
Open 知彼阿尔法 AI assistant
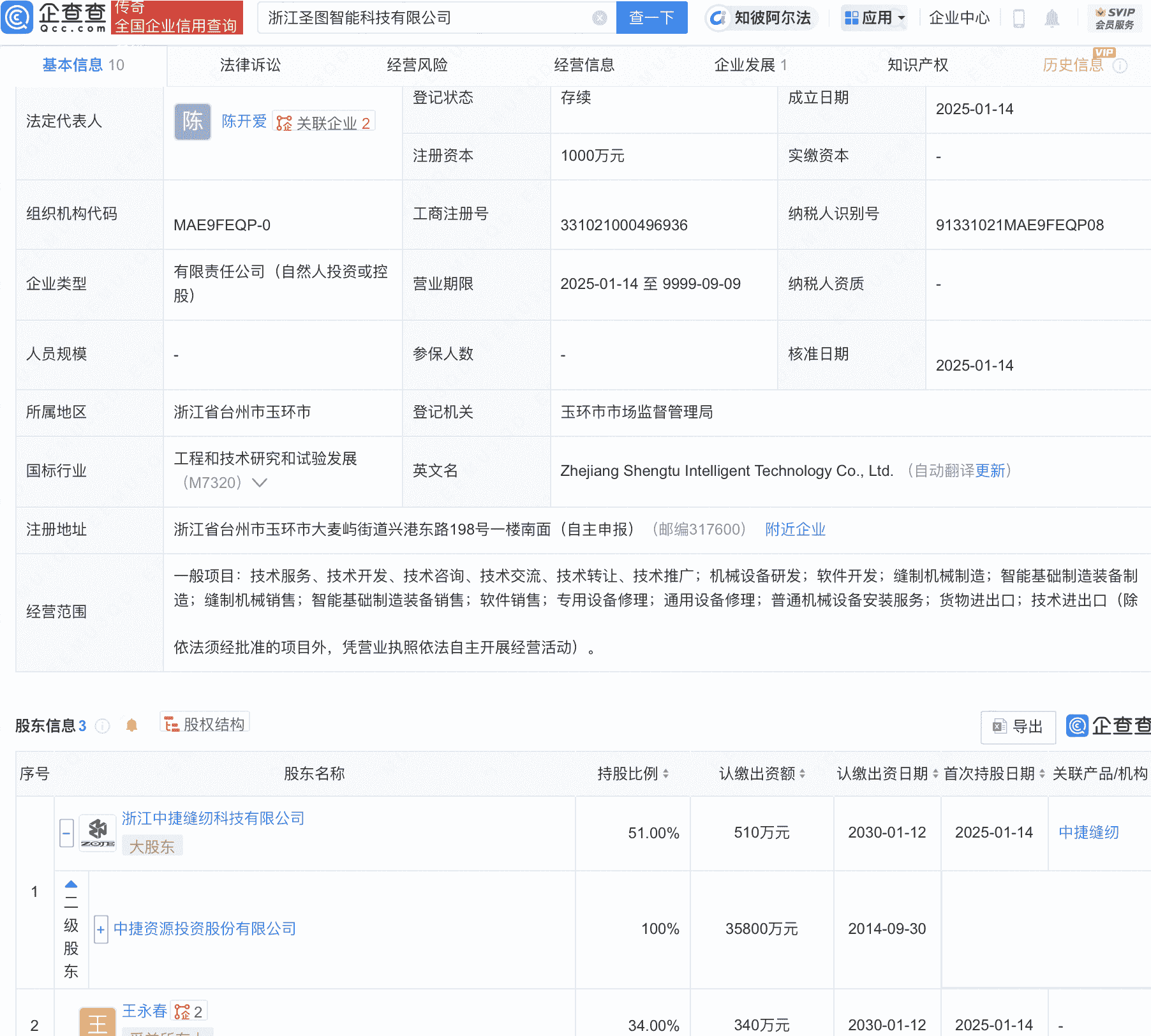point(761,18)
